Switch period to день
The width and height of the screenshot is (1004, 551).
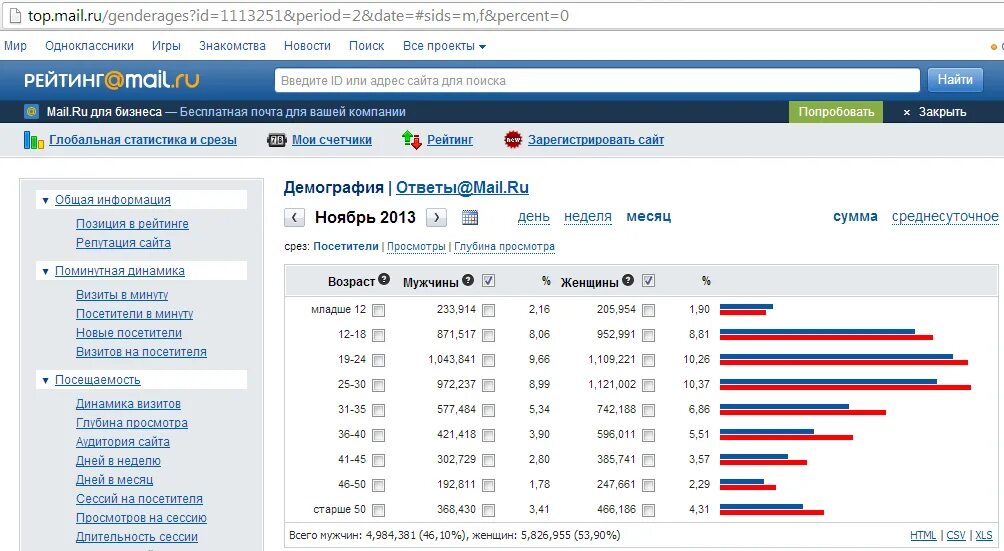coord(533,217)
